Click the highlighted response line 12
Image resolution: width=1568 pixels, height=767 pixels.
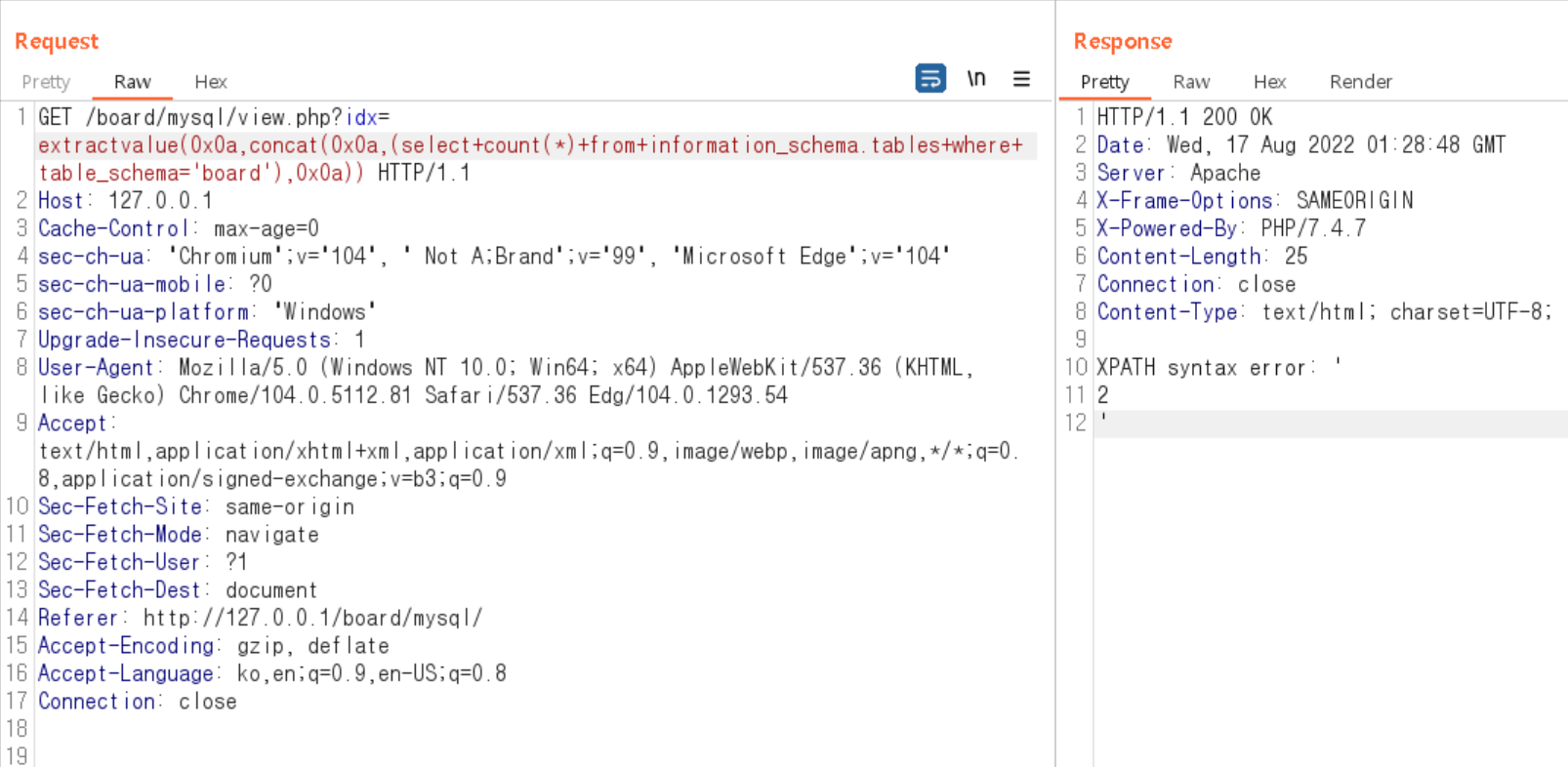(x=1330, y=424)
